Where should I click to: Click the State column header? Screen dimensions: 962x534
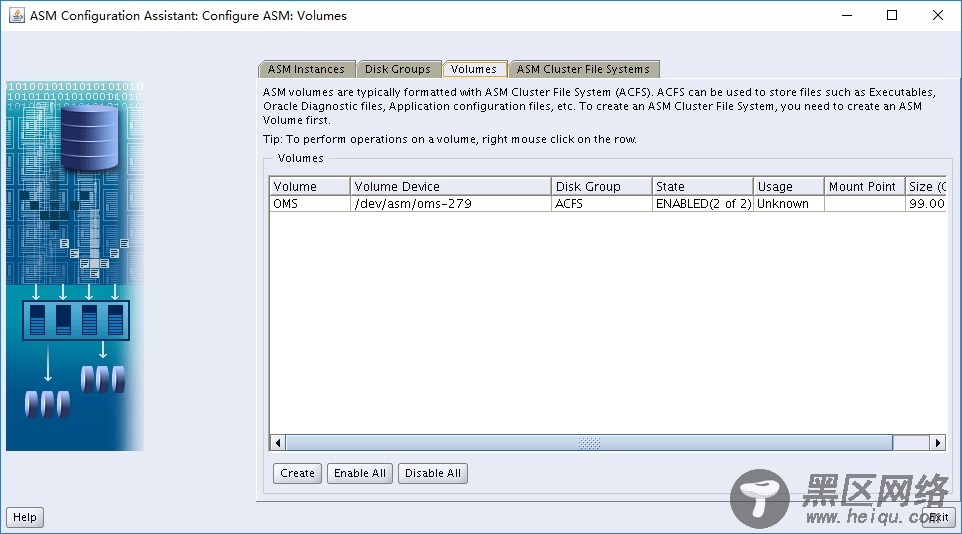(x=702, y=187)
